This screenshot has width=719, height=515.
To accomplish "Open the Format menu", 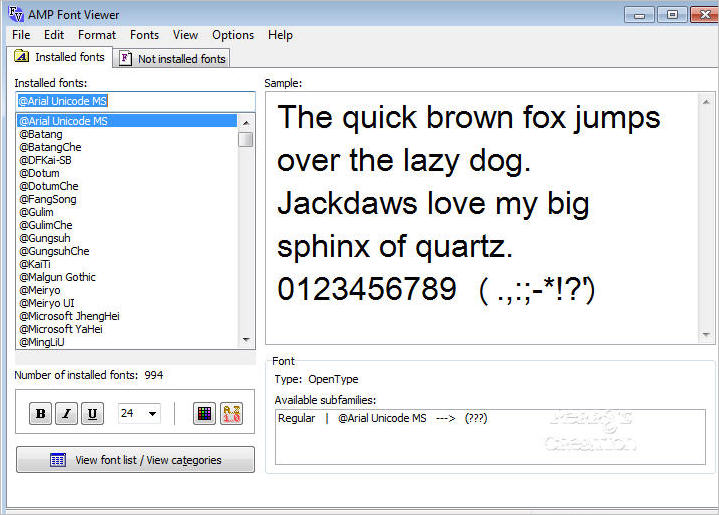I will pyautogui.click(x=97, y=35).
